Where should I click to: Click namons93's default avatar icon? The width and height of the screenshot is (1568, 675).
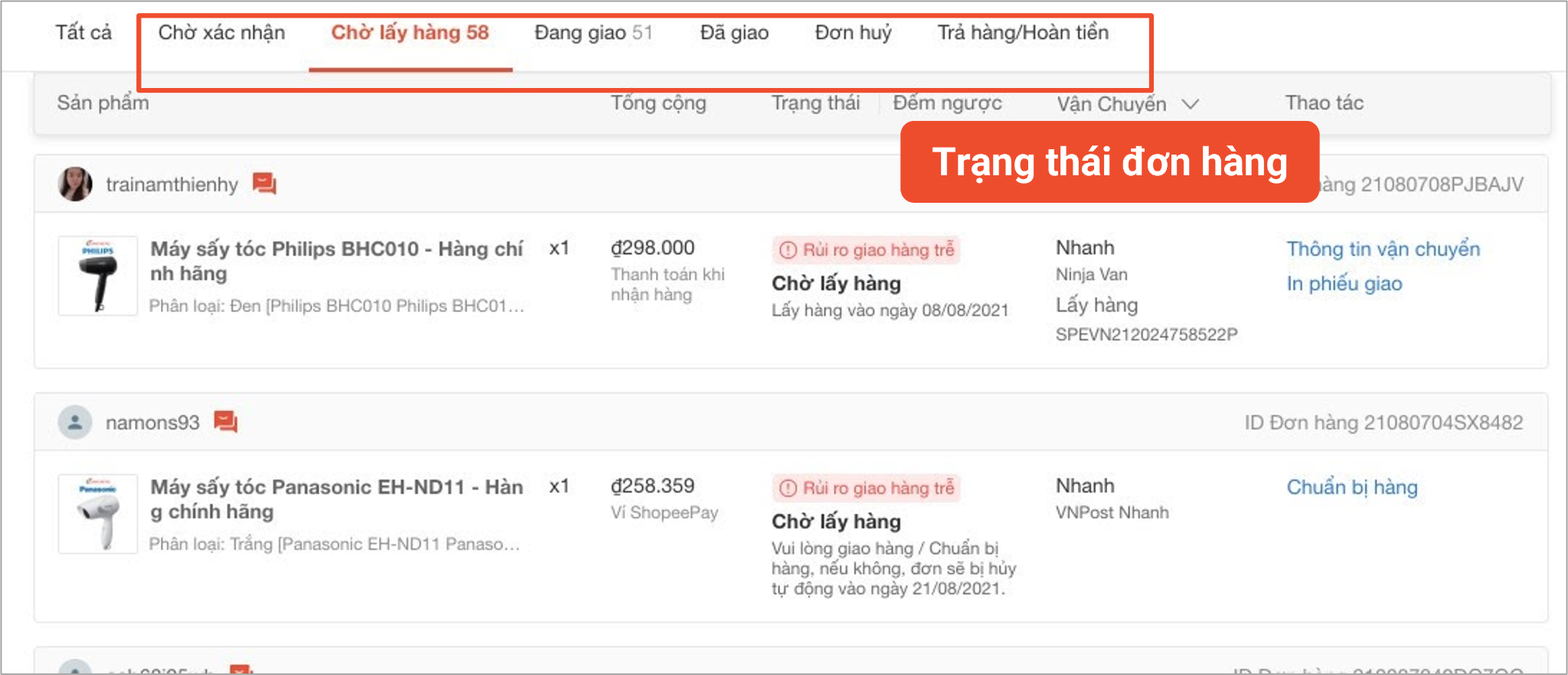point(74,422)
